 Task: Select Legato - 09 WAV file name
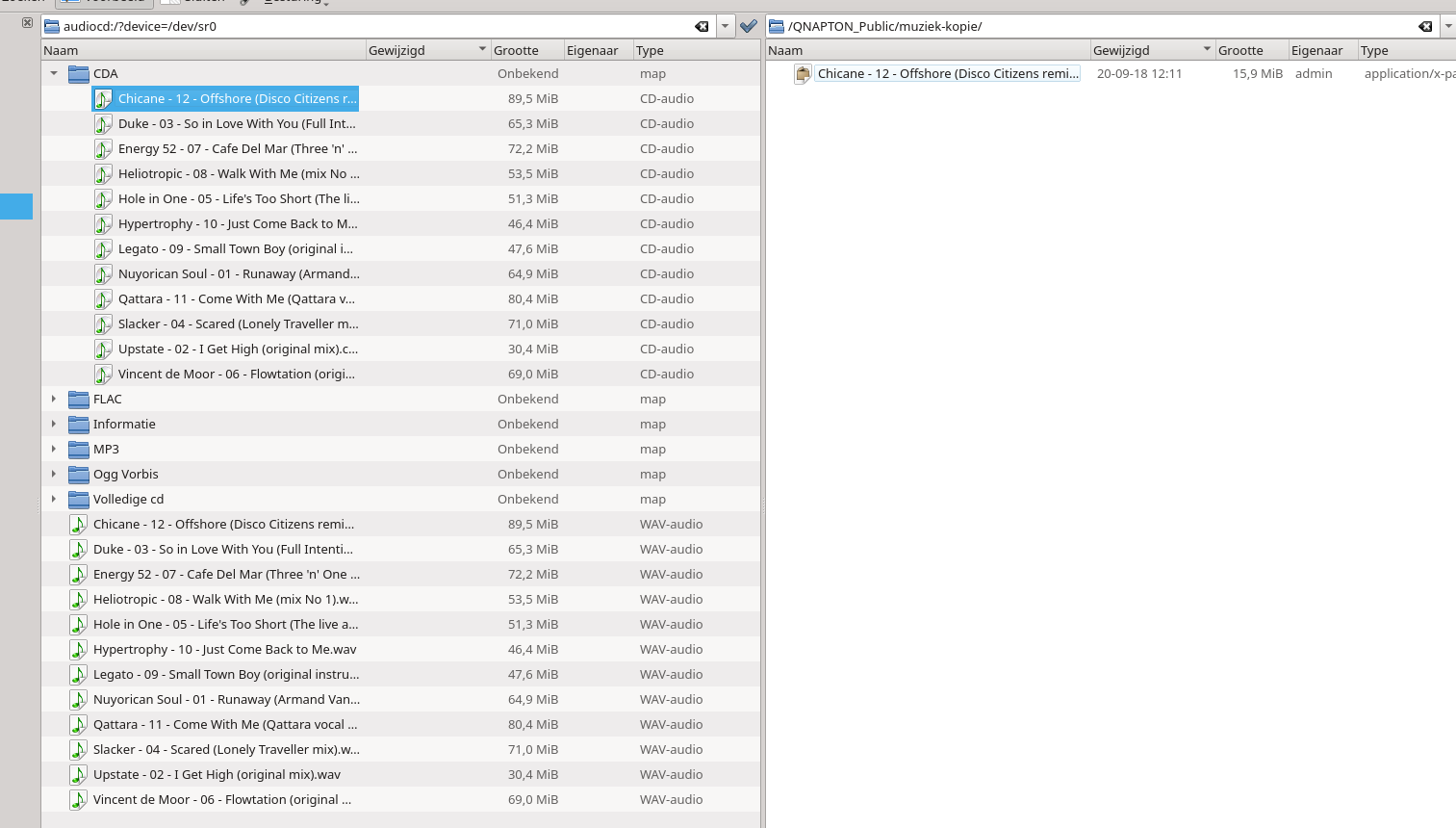click(226, 674)
